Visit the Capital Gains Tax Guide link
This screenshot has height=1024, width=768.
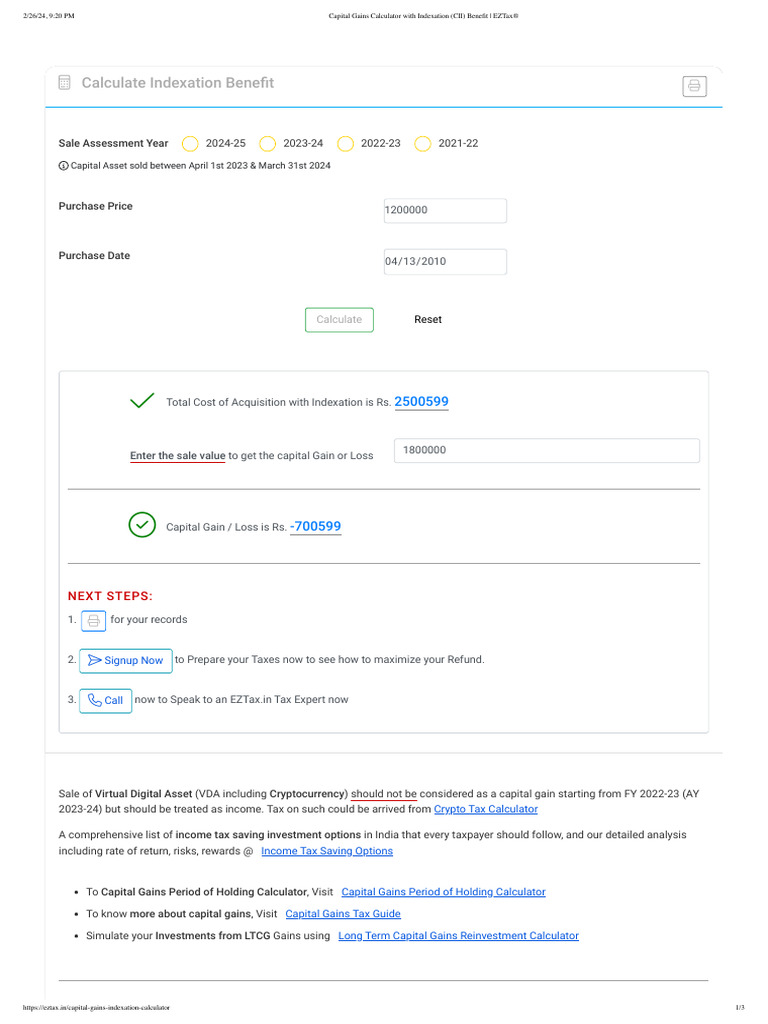(343, 914)
